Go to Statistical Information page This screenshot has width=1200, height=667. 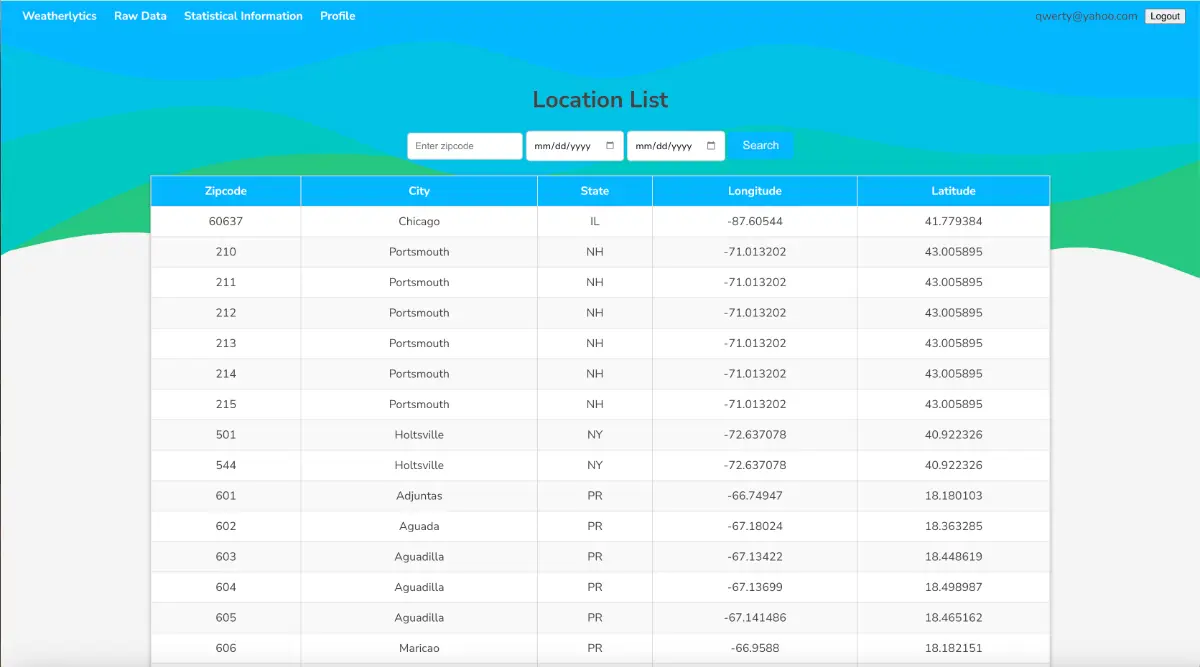pos(243,16)
